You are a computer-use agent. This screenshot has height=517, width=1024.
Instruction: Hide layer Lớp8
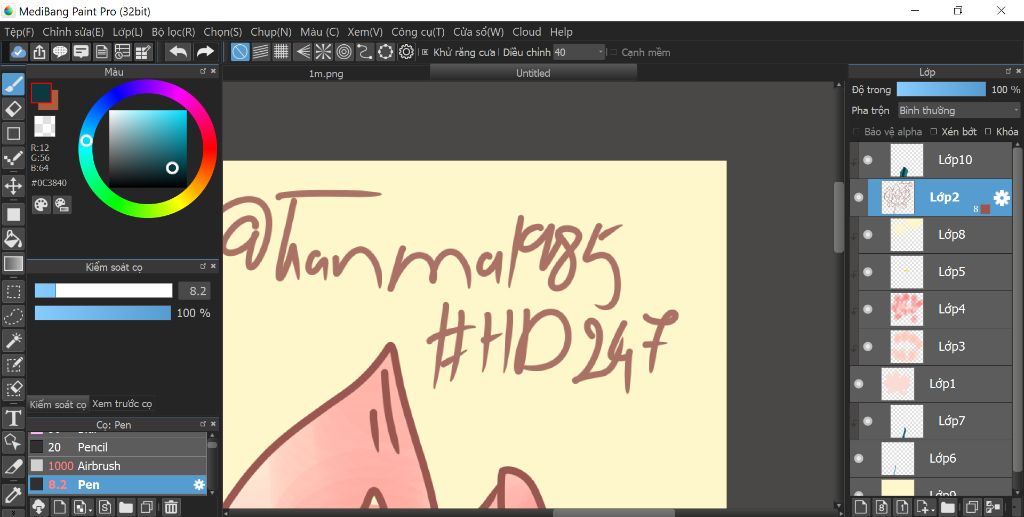pos(867,234)
